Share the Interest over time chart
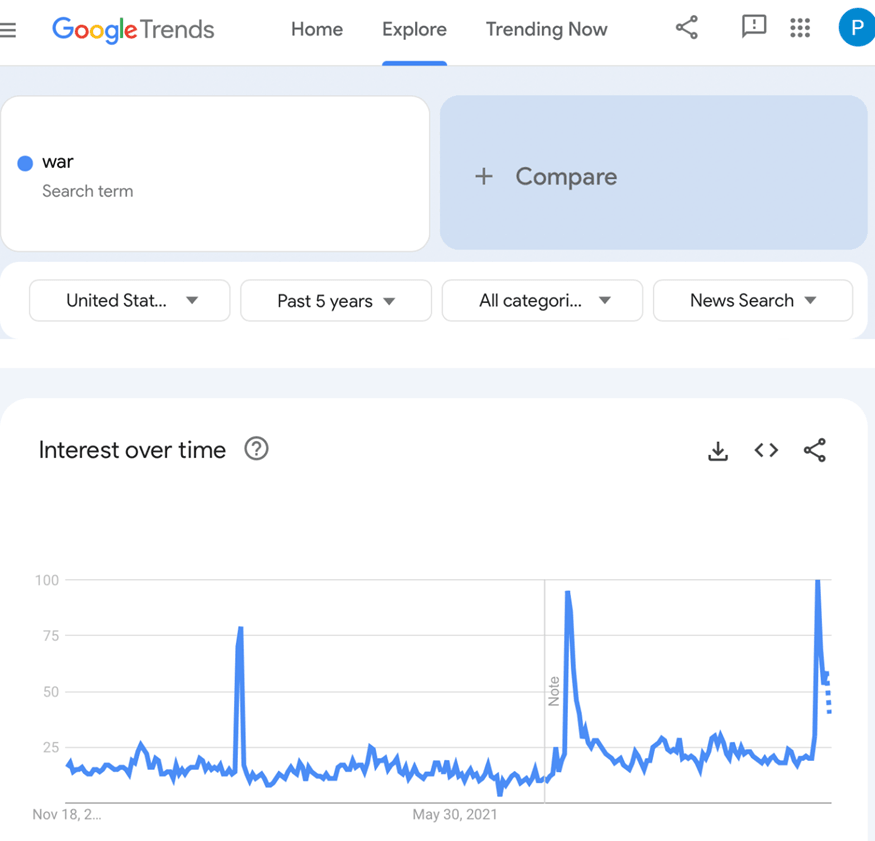Viewport: 875px width, 841px height. tap(815, 451)
